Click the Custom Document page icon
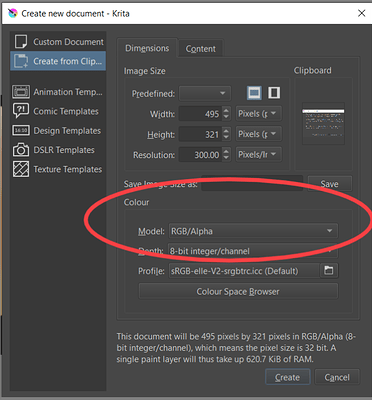The width and height of the screenshot is (372, 400). point(21,42)
